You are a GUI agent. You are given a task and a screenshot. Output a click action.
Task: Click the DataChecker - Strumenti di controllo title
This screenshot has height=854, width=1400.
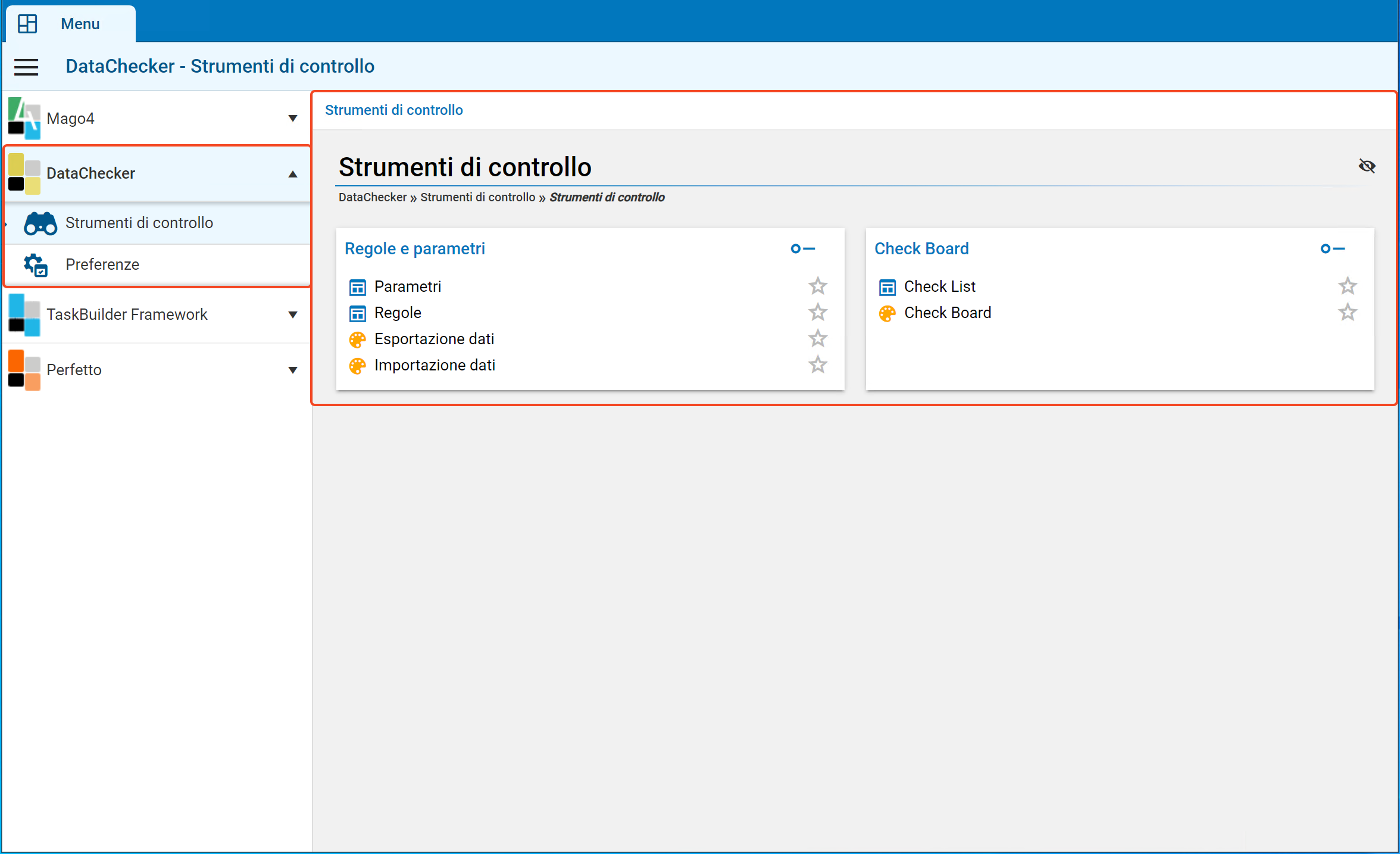coord(220,66)
